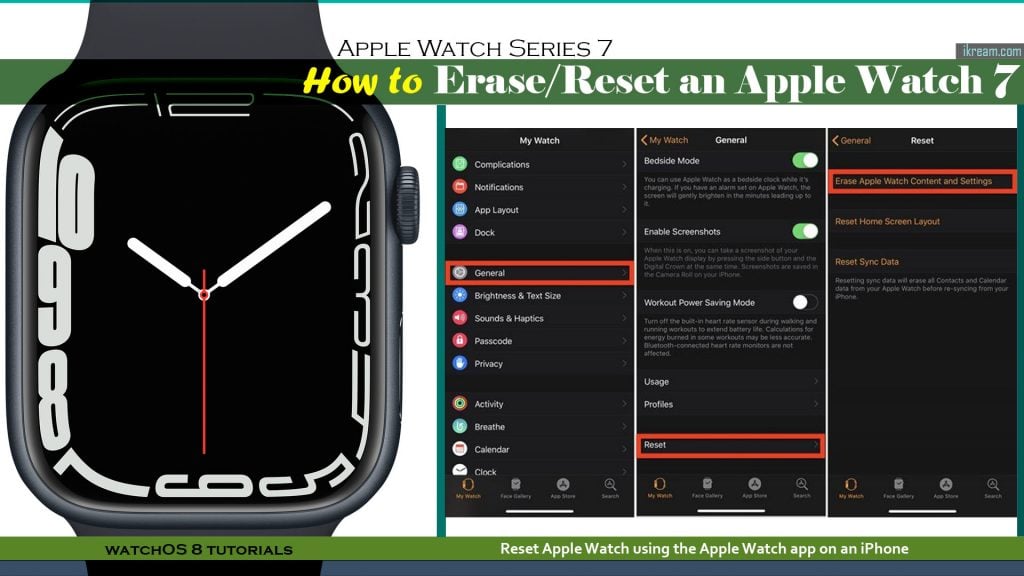This screenshot has height=576, width=1024.
Task: Open Search tab in Reset screen
Action: 993,488
